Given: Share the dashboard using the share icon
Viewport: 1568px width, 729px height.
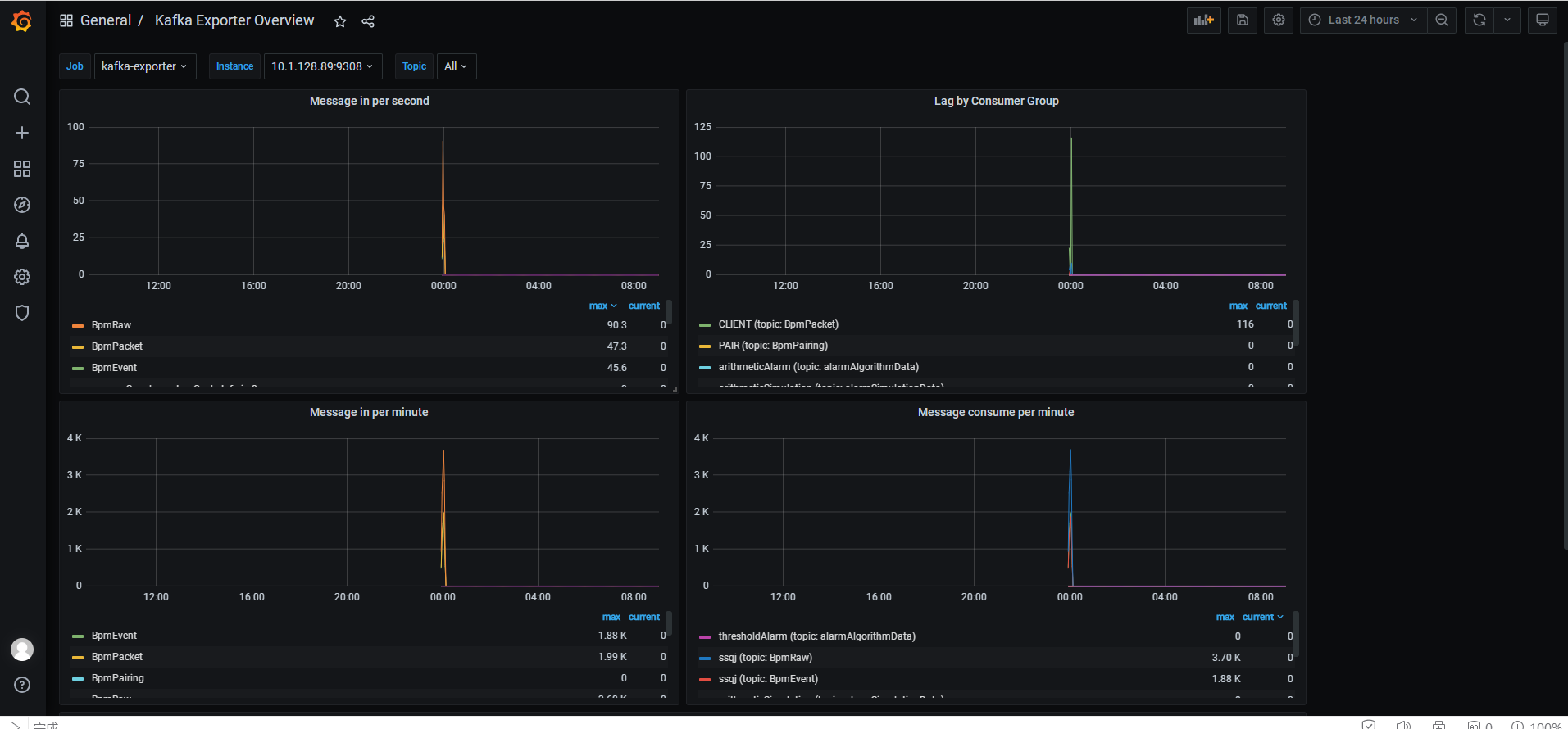Looking at the screenshot, I should 368,21.
